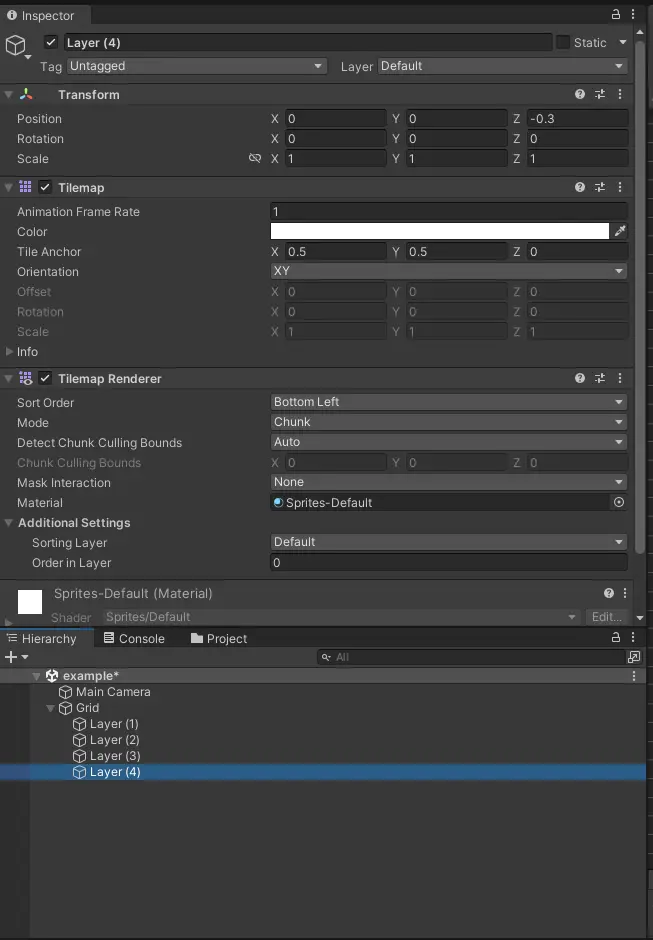This screenshot has width=653, height=940.
Task: Click the Transform component axes icon
Action: click(x=26, y=94)
